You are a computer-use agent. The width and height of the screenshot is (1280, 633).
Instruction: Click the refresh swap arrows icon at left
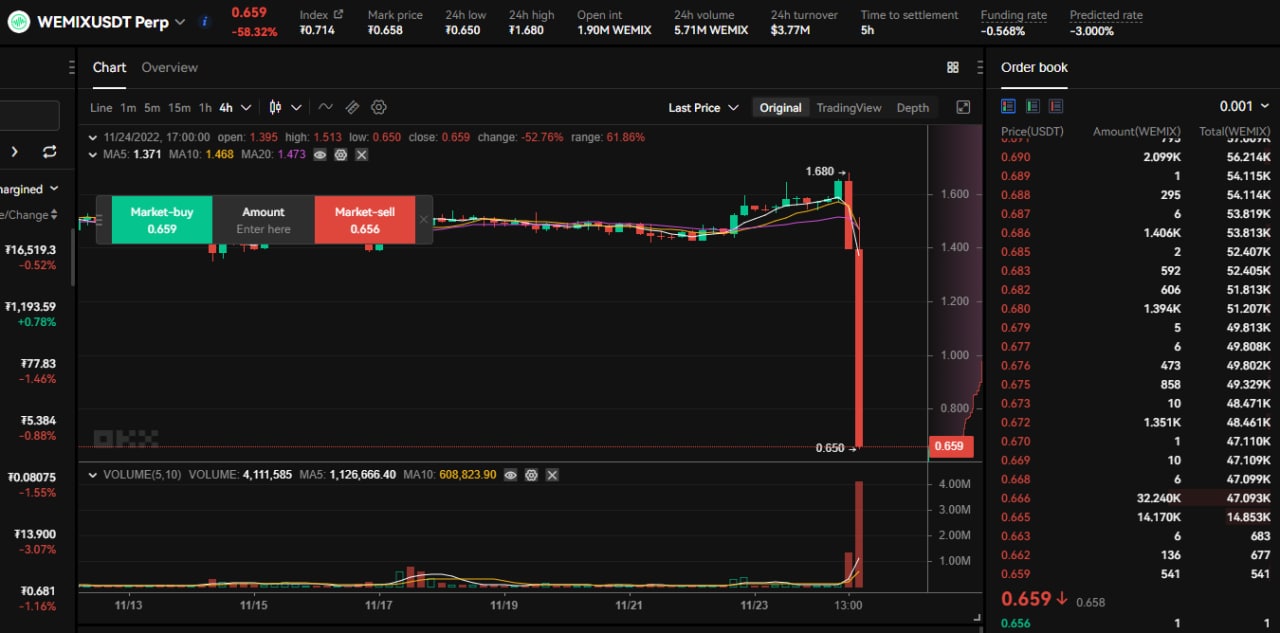[x=49, y=152]
